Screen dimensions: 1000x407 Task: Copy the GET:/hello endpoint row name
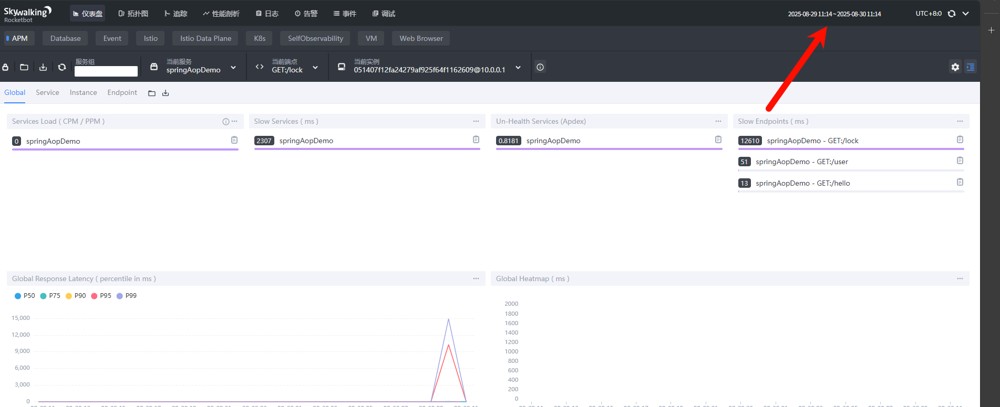pyautogui.click(x=960, y=182)
